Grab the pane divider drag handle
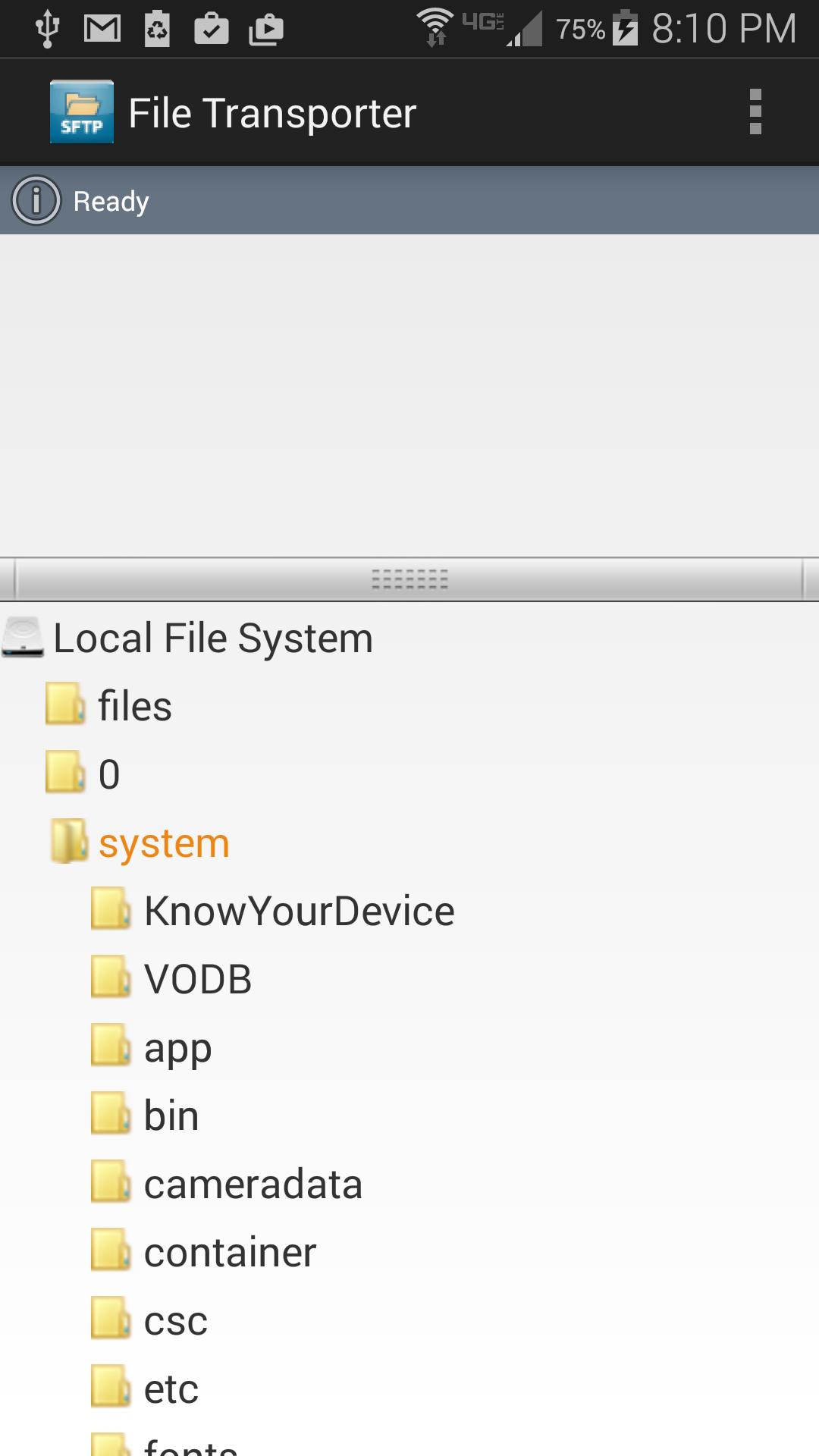819x1456 pixels. (x=409, y=580)
